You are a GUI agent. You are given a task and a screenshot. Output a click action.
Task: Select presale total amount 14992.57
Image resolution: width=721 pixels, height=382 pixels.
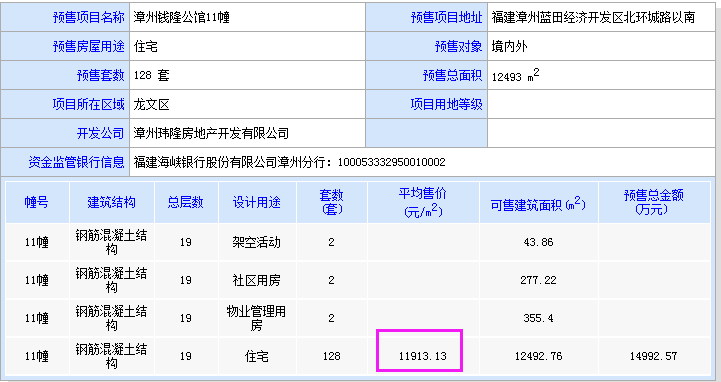(x=653, y=356)
